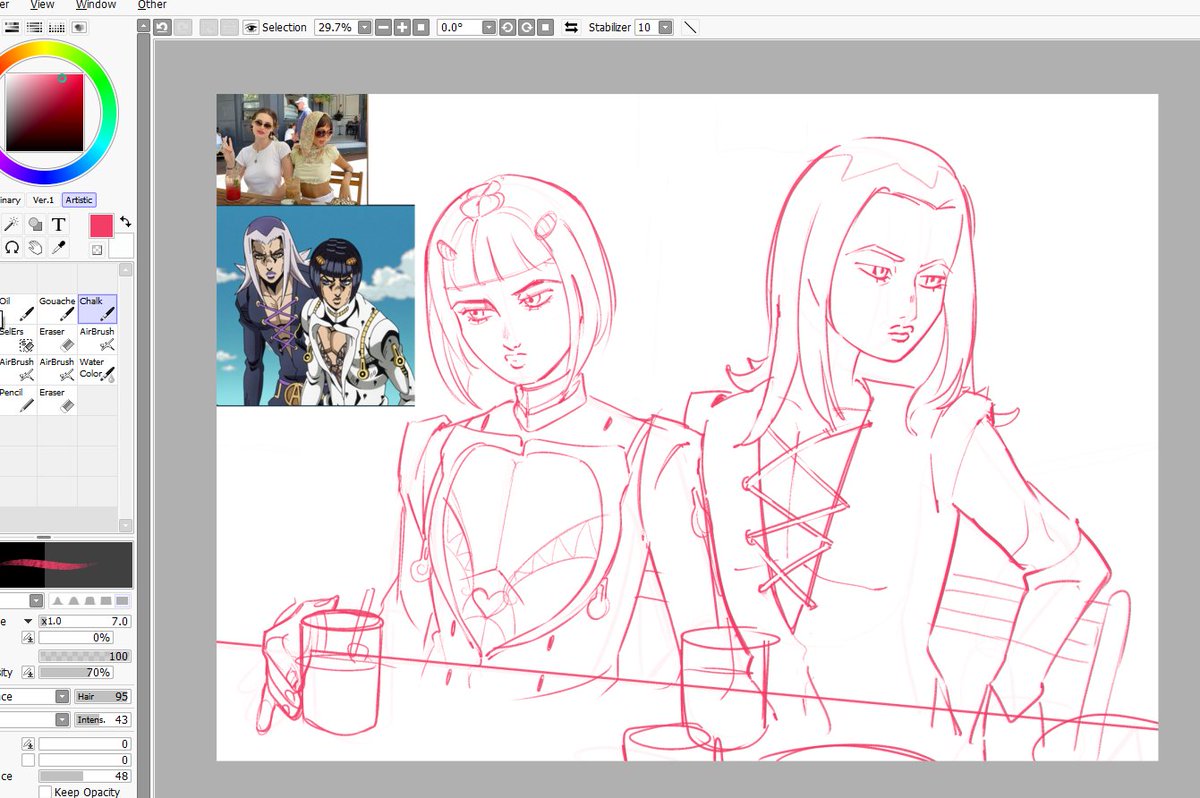Click the Undo arrow button
Image resolution: width=1200 pixels, height=798 pixels.
162,27
